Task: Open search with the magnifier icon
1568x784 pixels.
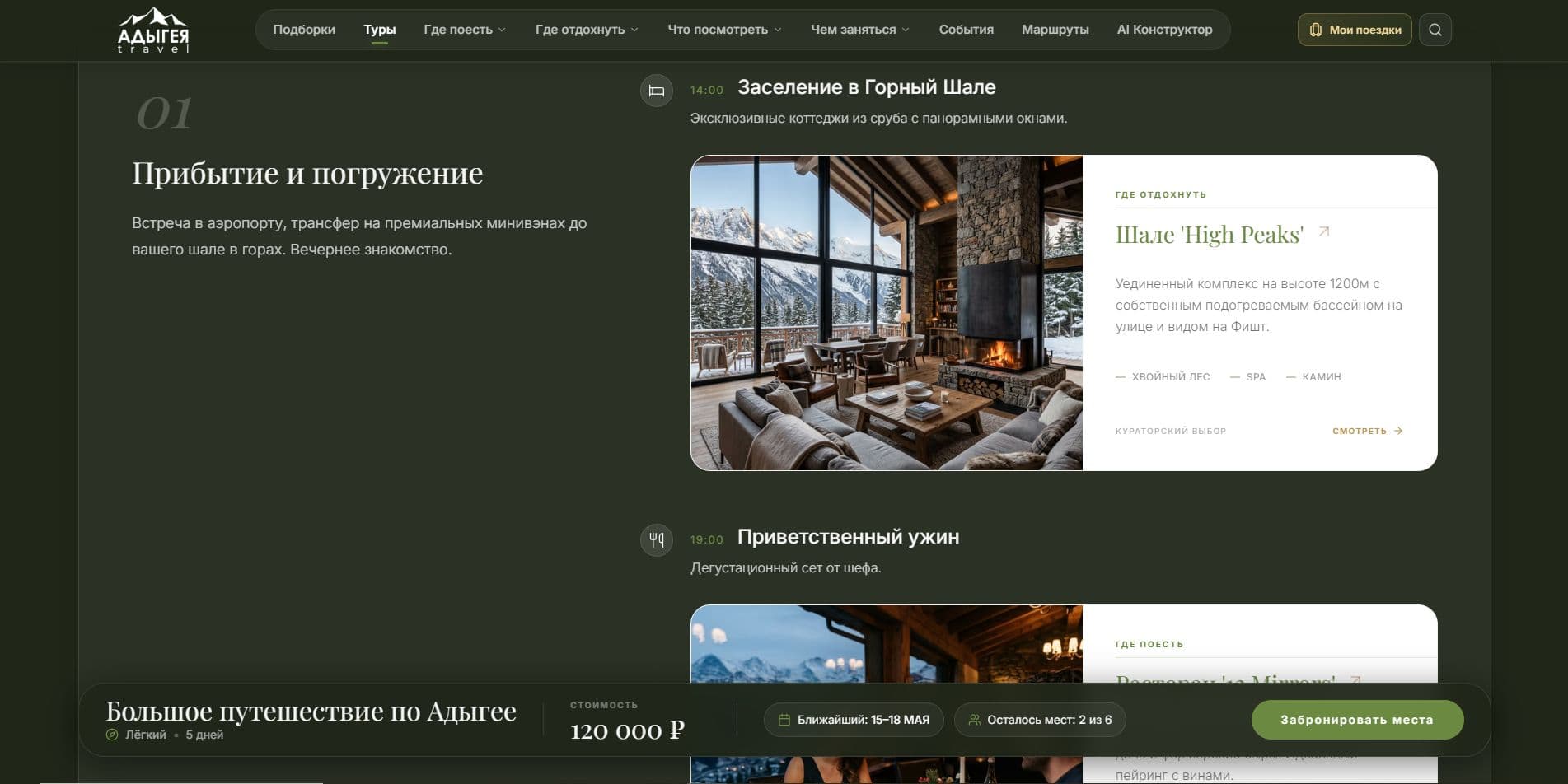Action: [1435, 30]
